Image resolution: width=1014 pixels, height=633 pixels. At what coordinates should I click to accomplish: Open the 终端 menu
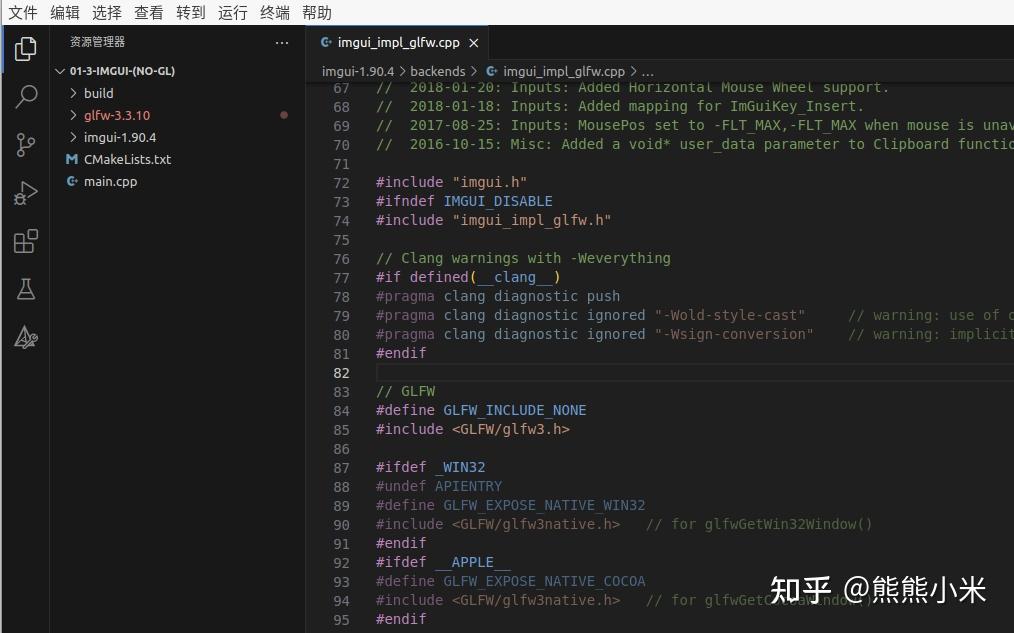pyautogui.click(x=273, y=12)
